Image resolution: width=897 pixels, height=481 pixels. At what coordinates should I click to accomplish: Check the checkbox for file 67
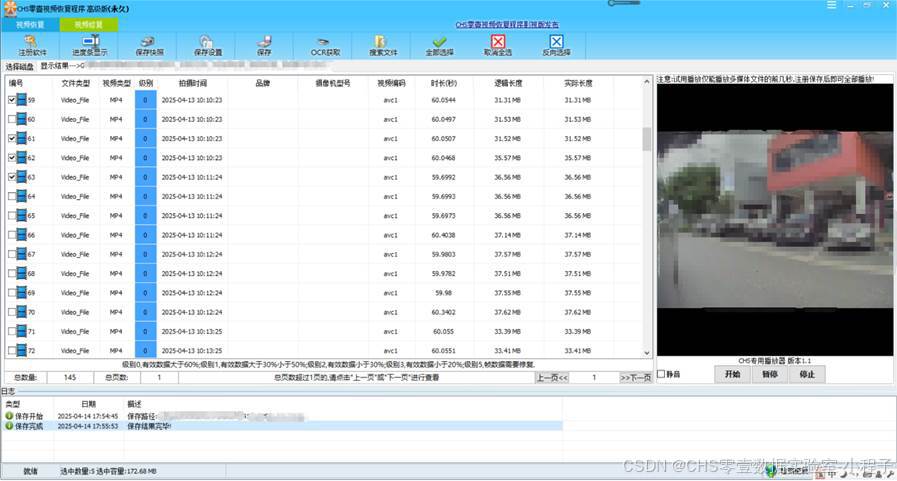[12, 254]
